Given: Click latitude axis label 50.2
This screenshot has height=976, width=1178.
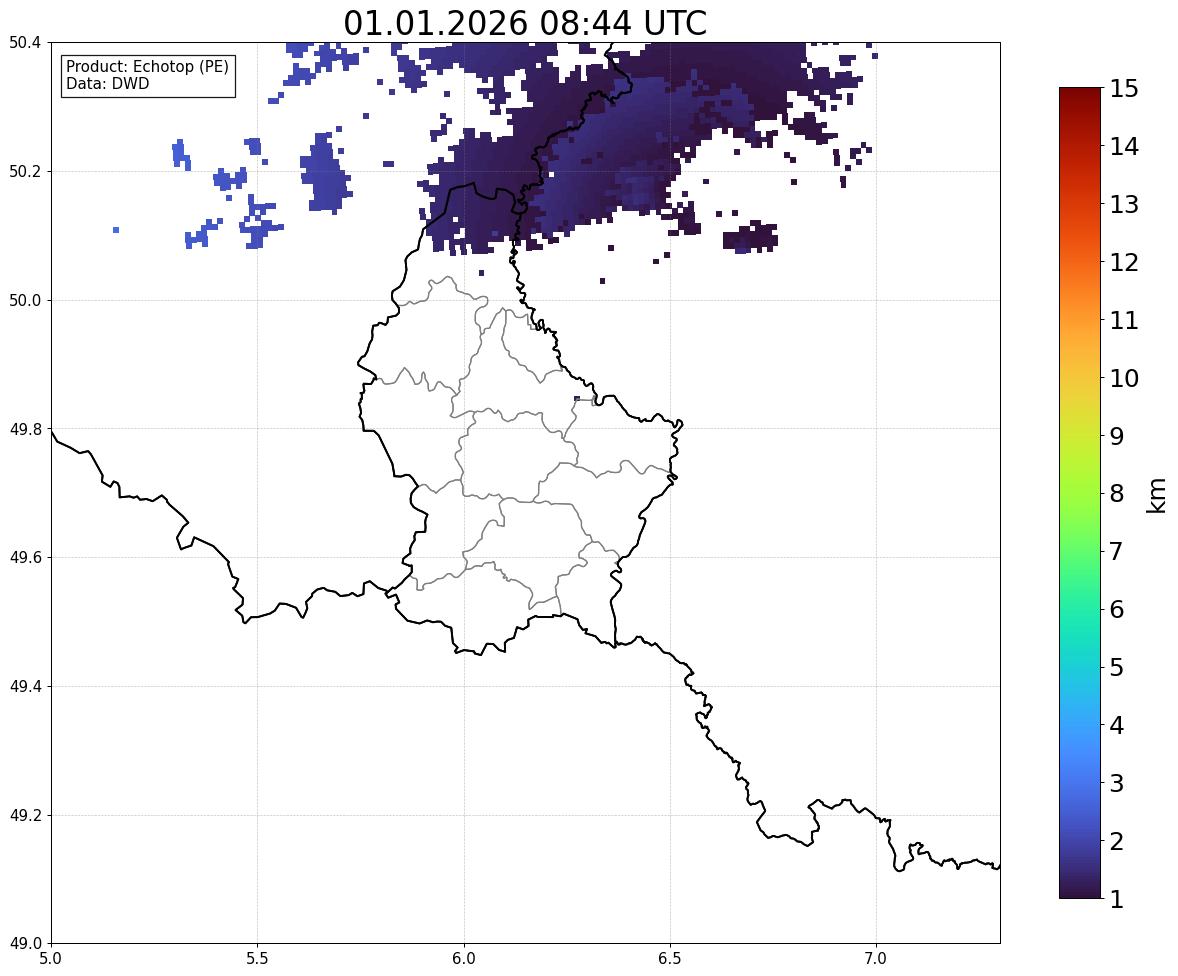Looking at the screenshot, I should (x=25, y=171).
